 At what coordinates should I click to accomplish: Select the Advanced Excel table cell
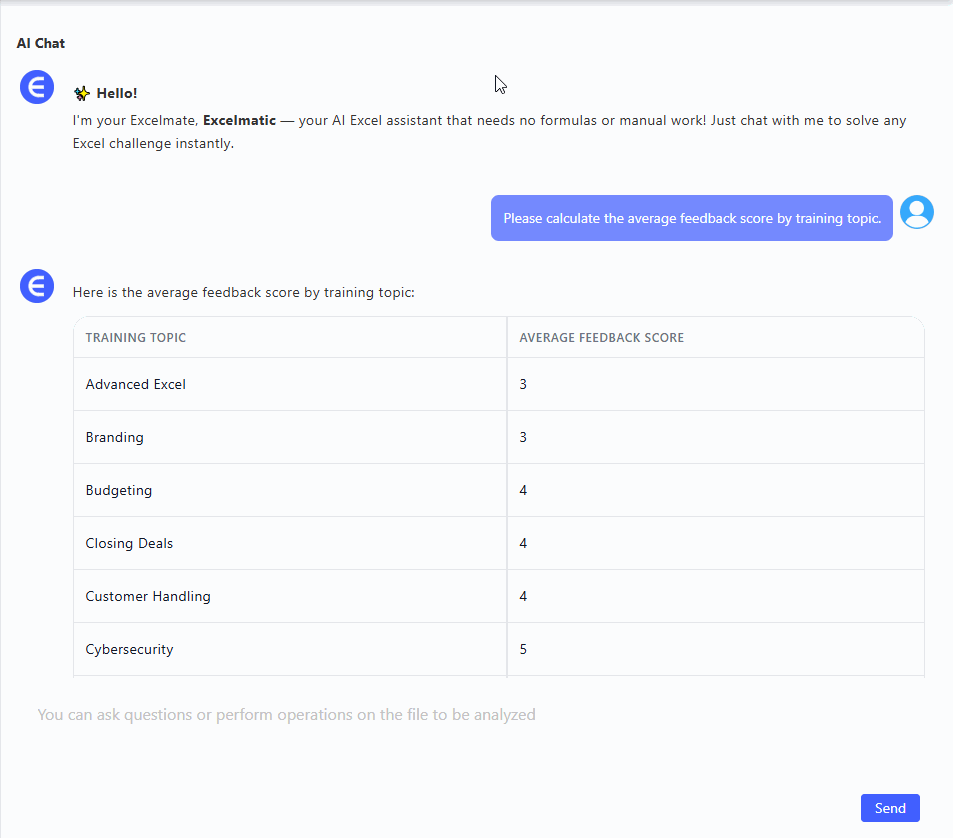(x=136, y=384)
